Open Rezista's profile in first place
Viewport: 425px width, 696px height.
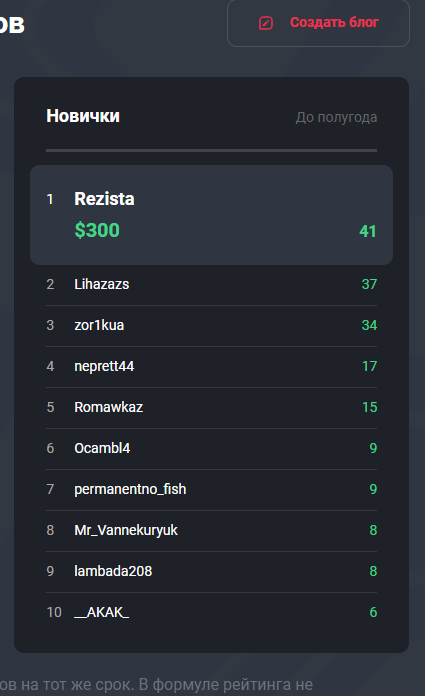(104, 199)
